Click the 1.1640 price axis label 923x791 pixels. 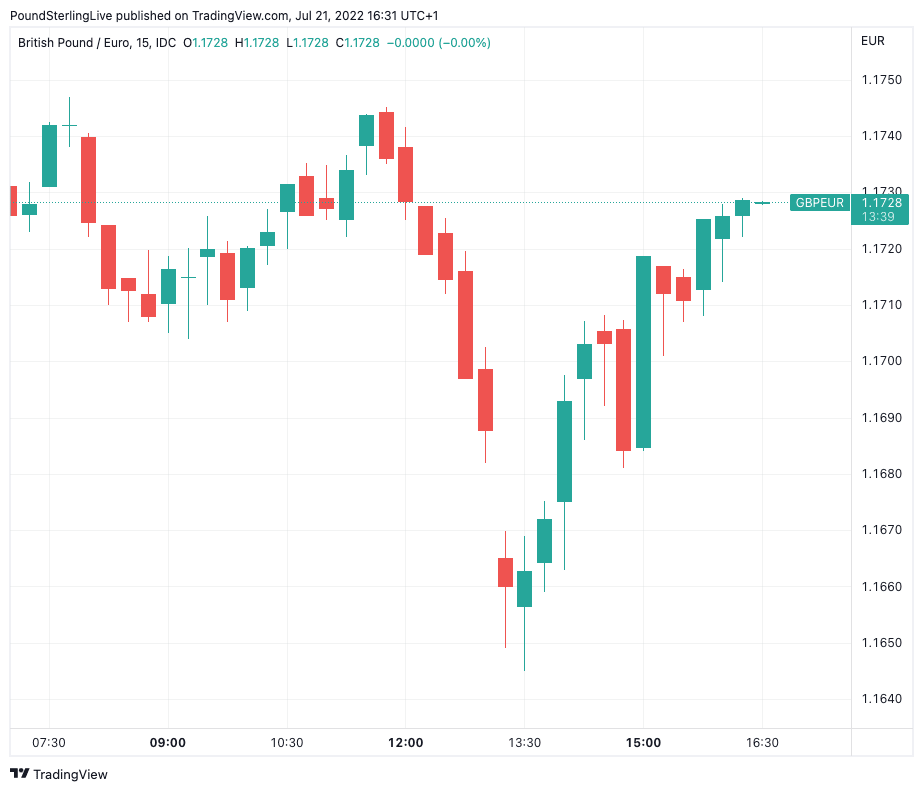point(881,699)
